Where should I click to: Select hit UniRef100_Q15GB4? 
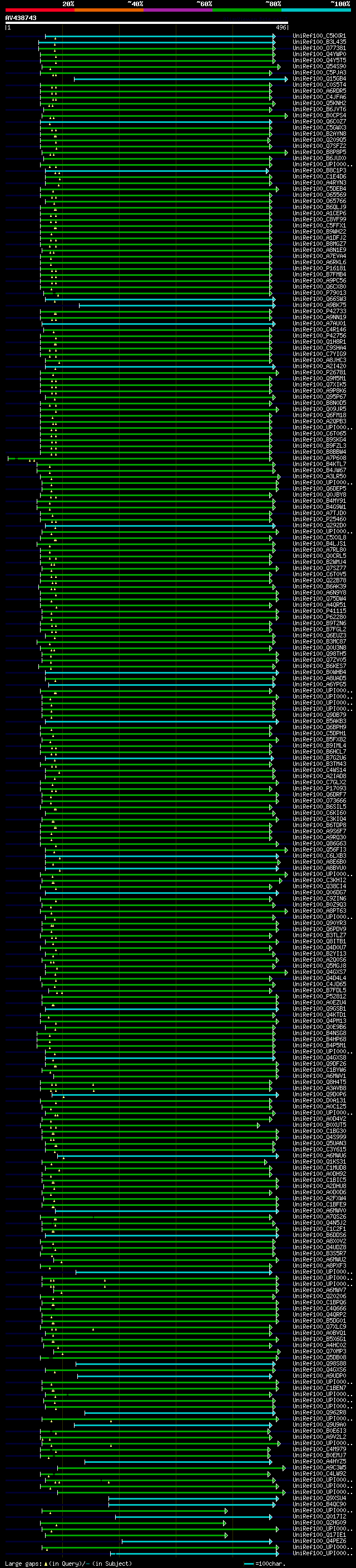tap(319, 78)
